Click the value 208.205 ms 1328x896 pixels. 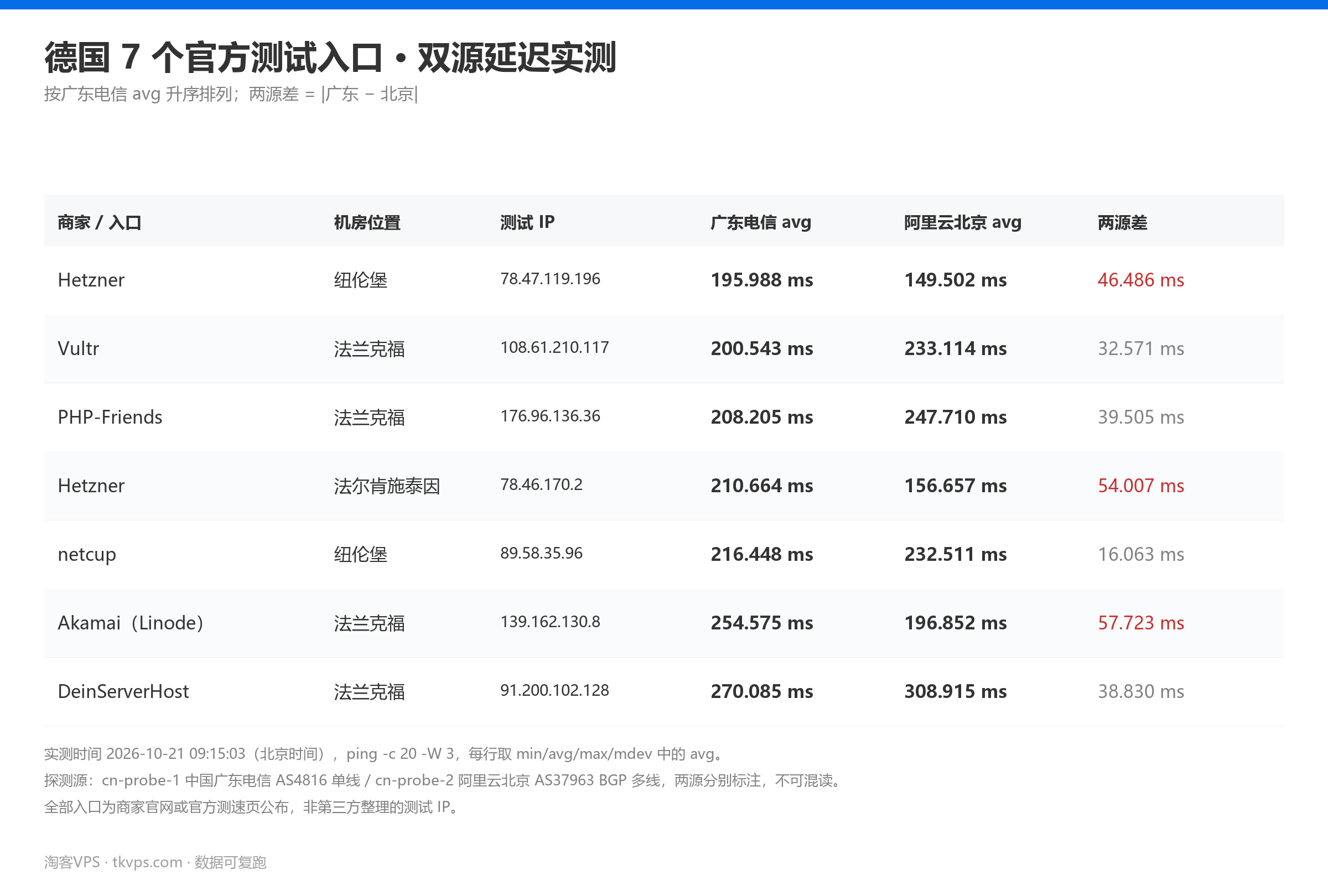(762, 418)
